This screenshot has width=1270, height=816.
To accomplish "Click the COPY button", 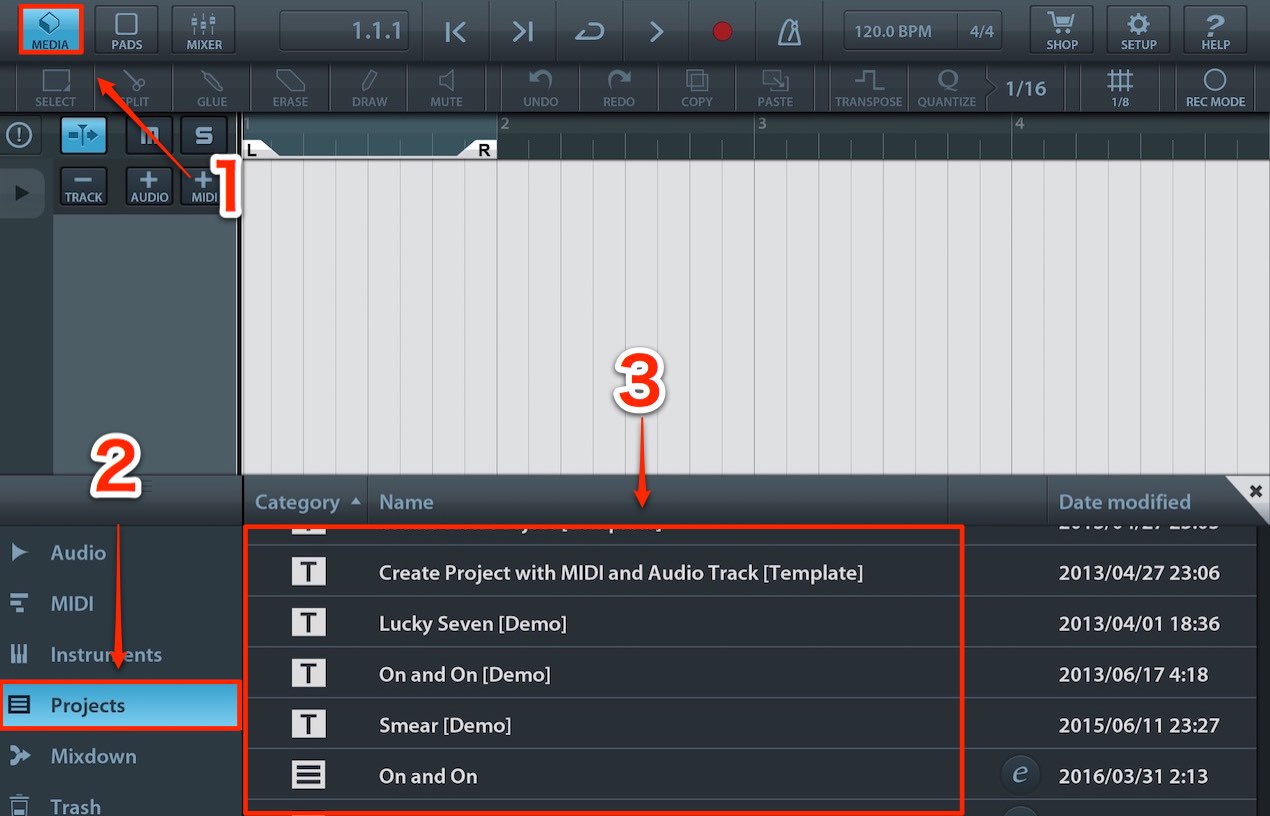I will click(x=697, y=88).
